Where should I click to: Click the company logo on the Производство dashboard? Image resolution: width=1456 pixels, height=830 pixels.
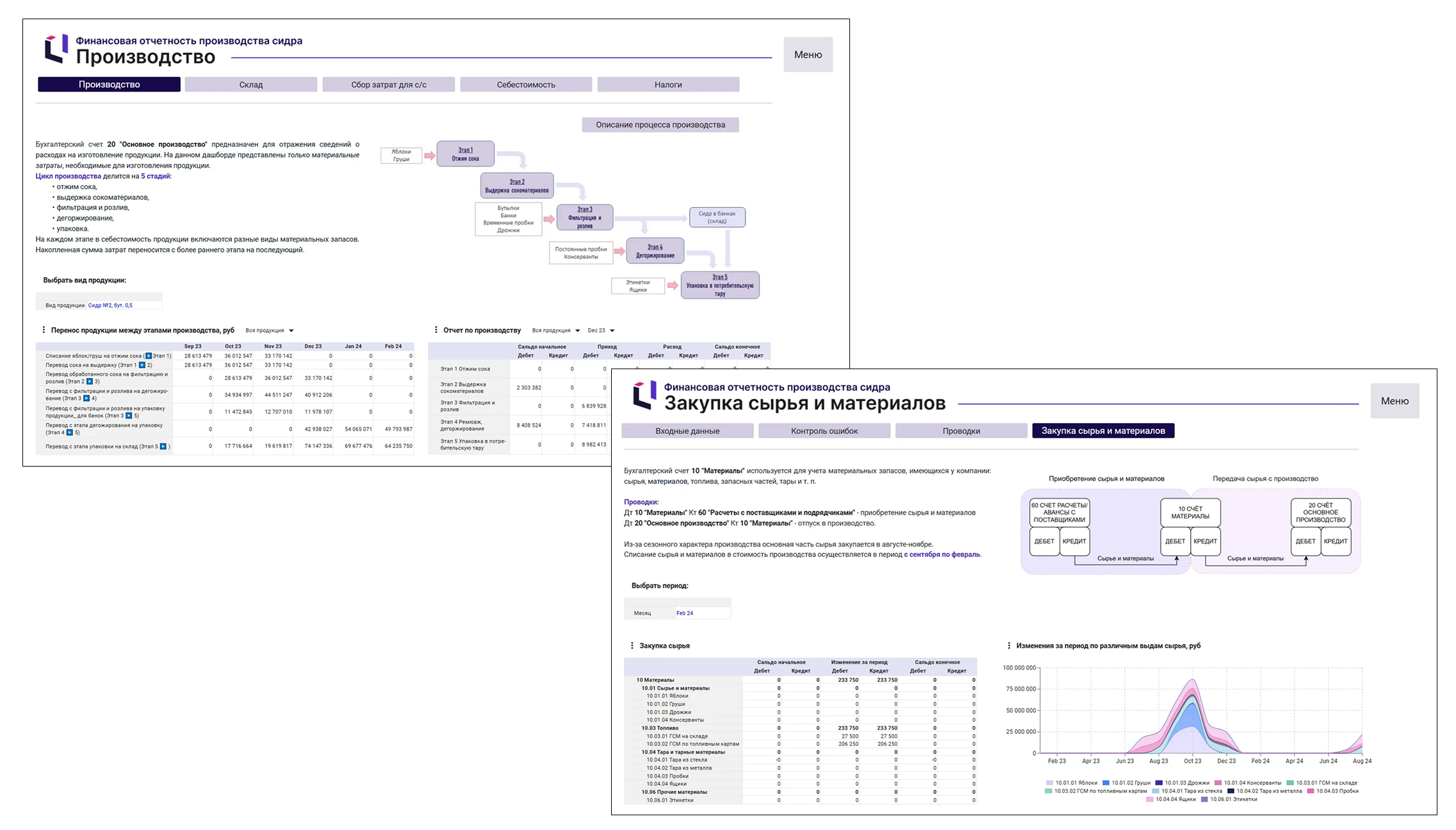pos(56,48)
